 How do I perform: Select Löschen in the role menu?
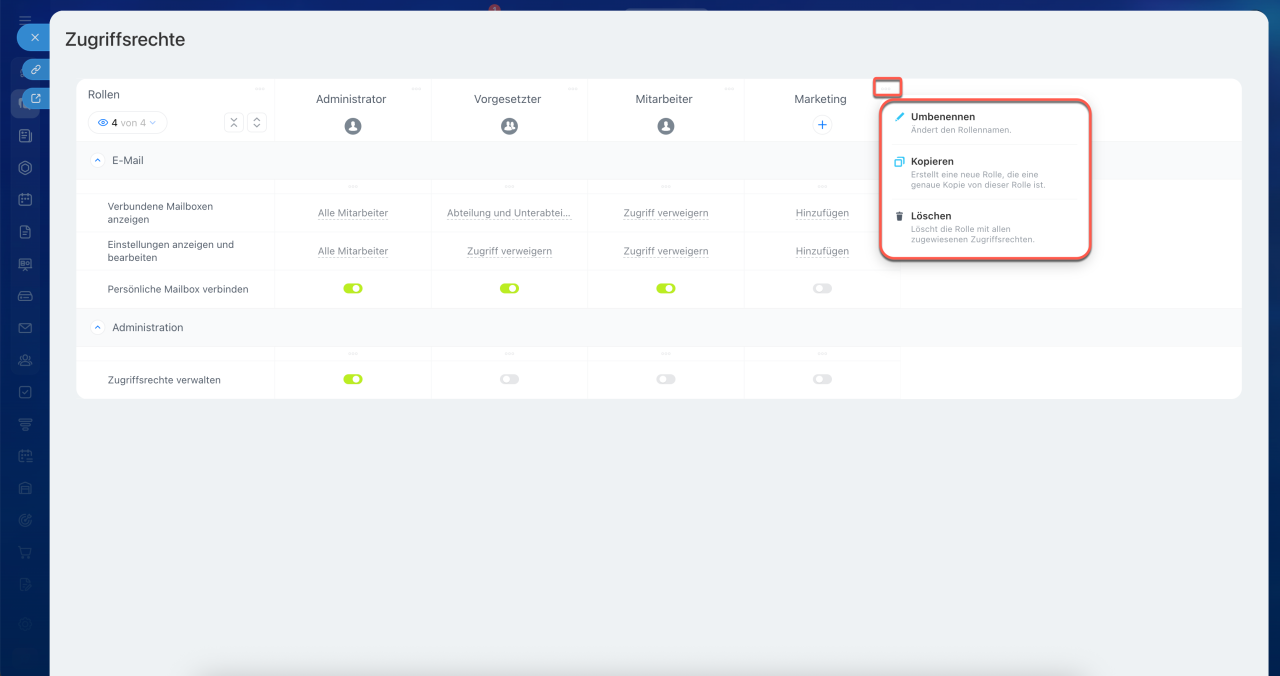click(x=930, y=216)
